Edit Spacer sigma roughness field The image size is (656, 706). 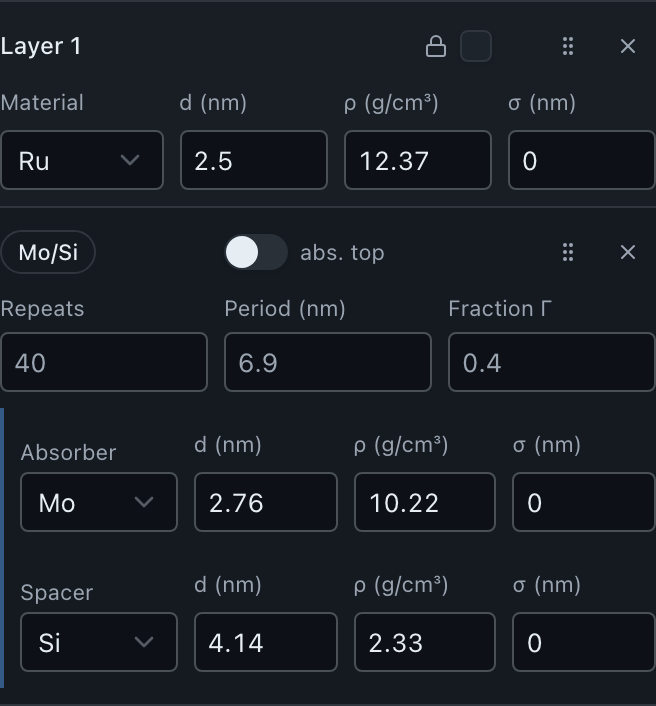[x=584, y=642]
